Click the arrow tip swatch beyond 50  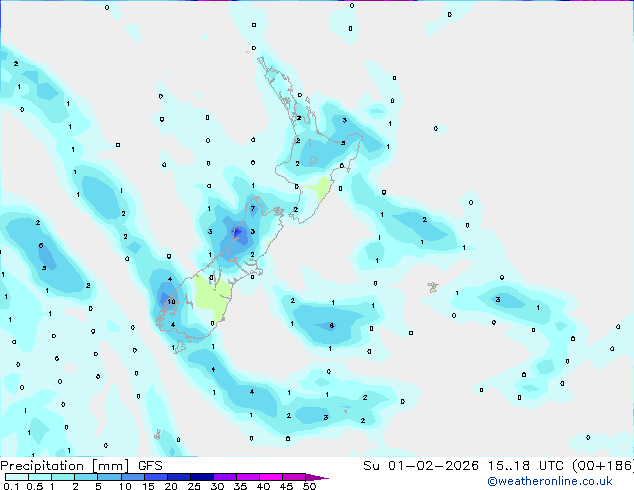317,477
